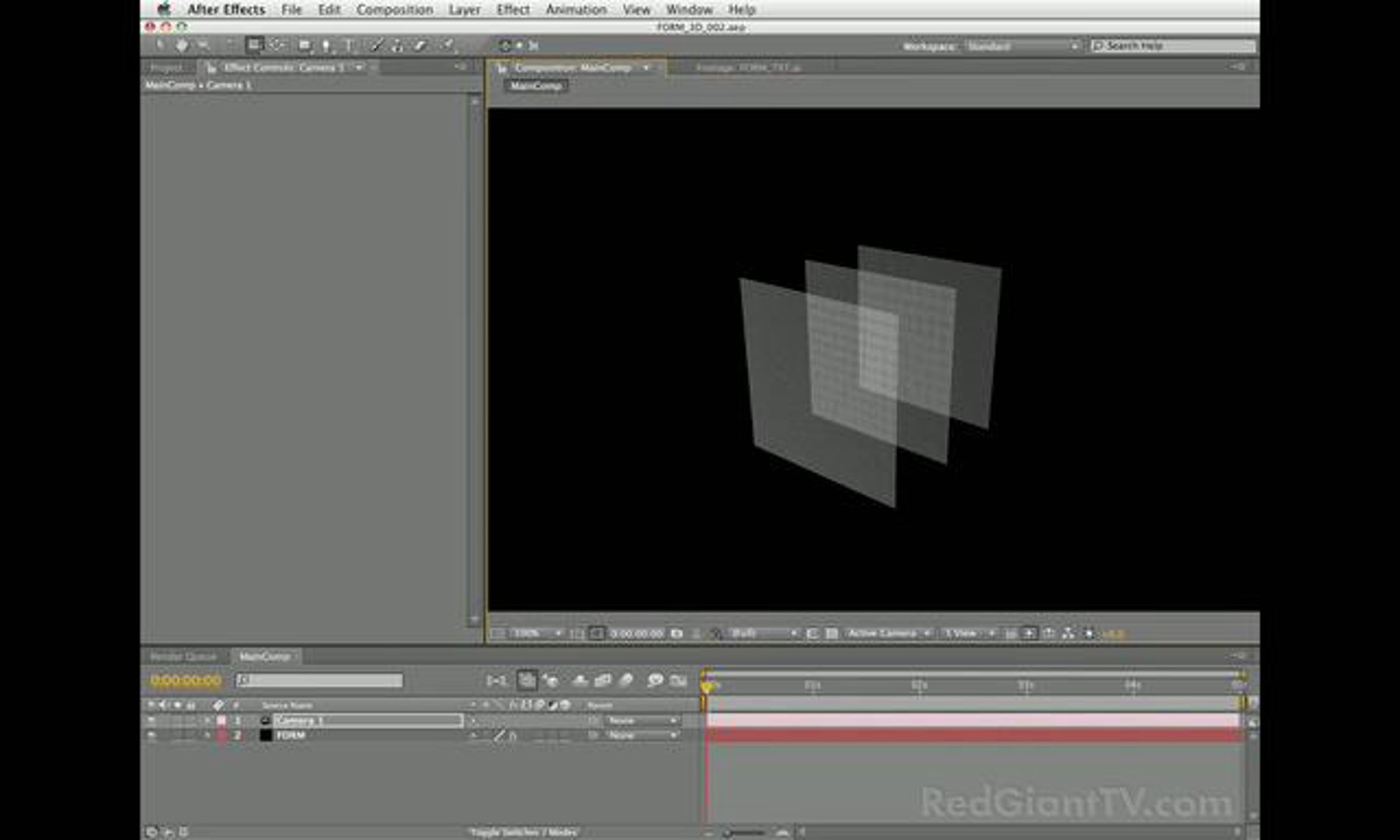Image resolution: width=1400 pixels, height=840 pixels.
Task: Toggle Draft 3D mode
Action: coord(550,680)
